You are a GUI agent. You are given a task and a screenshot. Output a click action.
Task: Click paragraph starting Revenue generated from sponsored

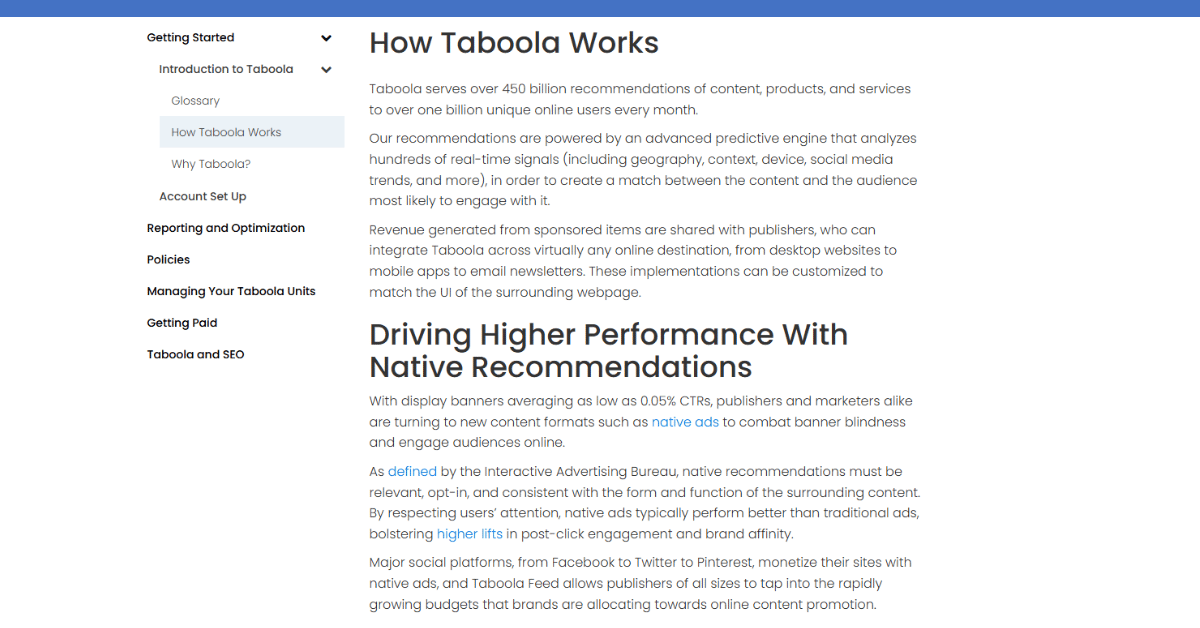point(633,261)
